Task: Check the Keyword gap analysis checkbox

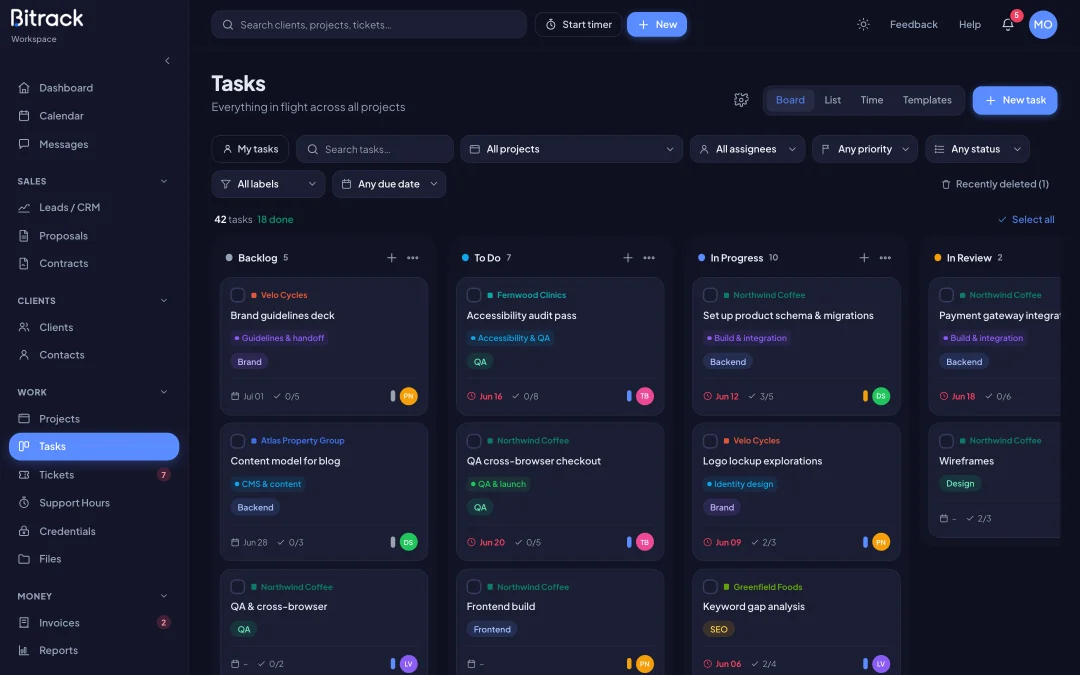Action: point(710,587)
